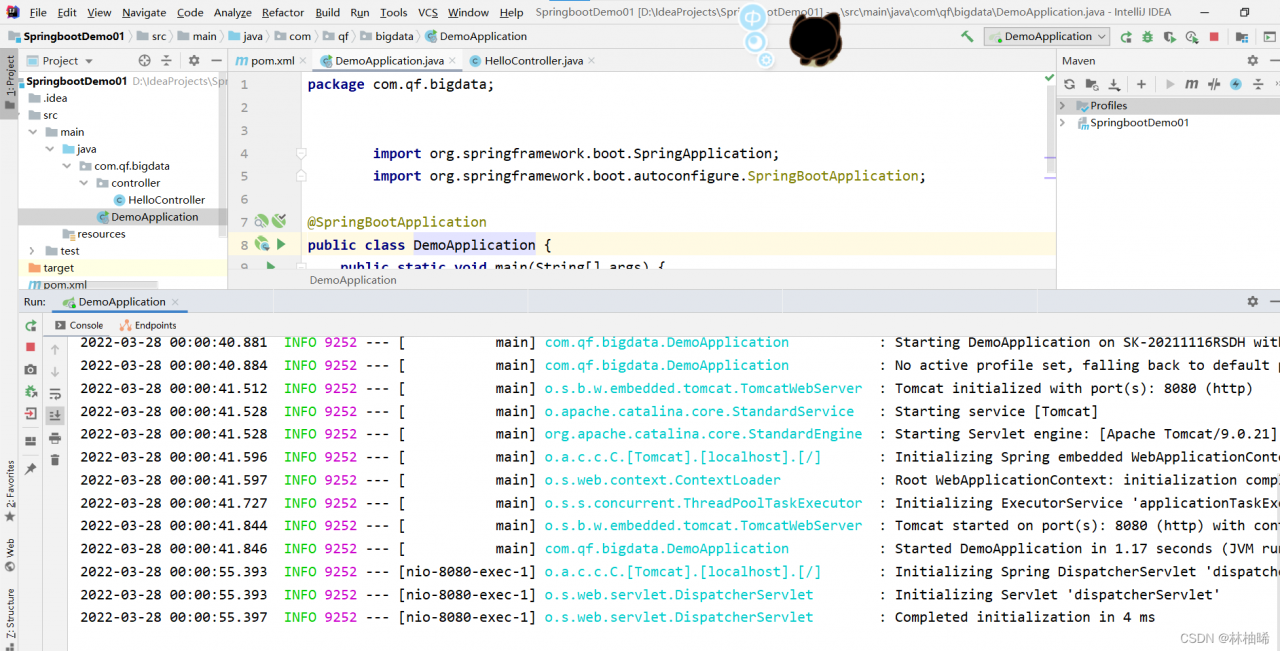
Task: Stop the application using the top toolbar square
Action: [1214, 36]
